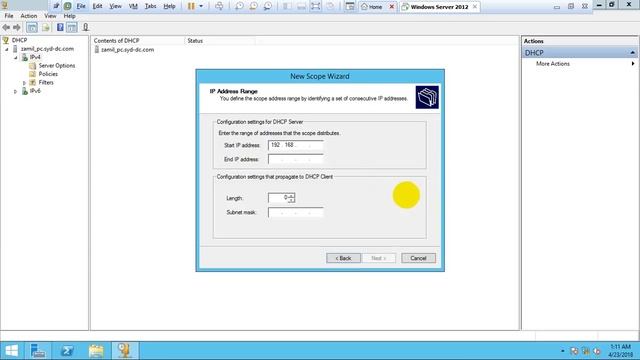This screenshot has height=360, width=640.
Task: Click the blue Help question mark toolbar icon
Action: (60, 27)
